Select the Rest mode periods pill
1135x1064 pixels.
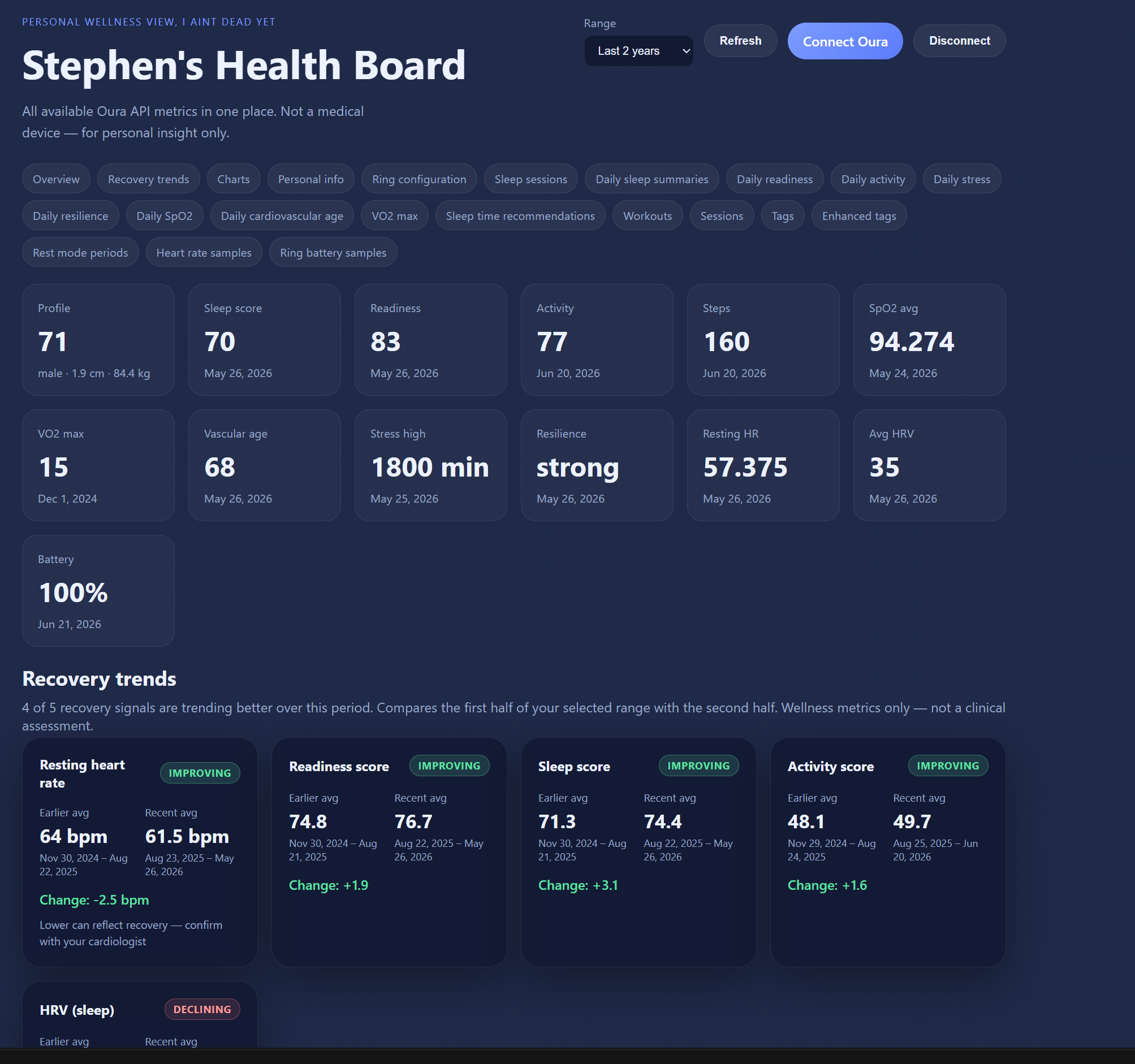(x=80, y=252)
